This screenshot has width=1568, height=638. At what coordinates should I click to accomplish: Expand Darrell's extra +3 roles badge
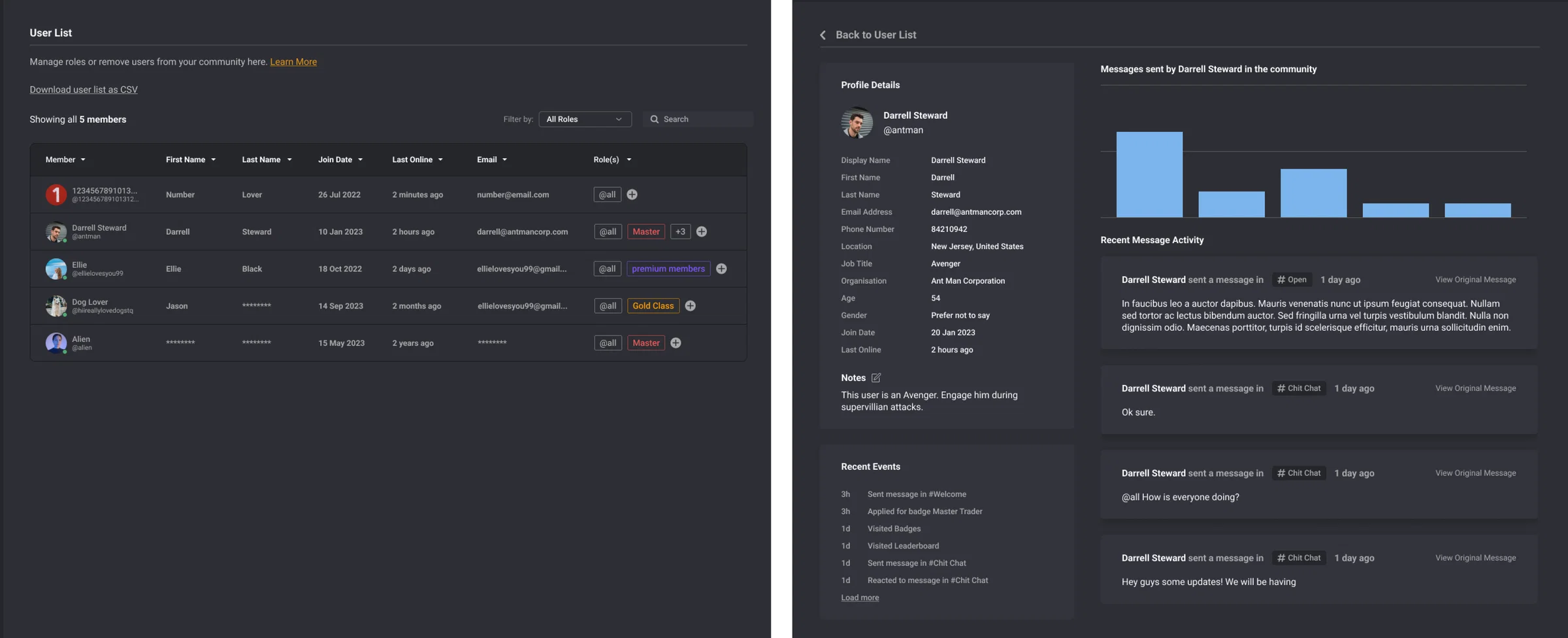(680, 231)
